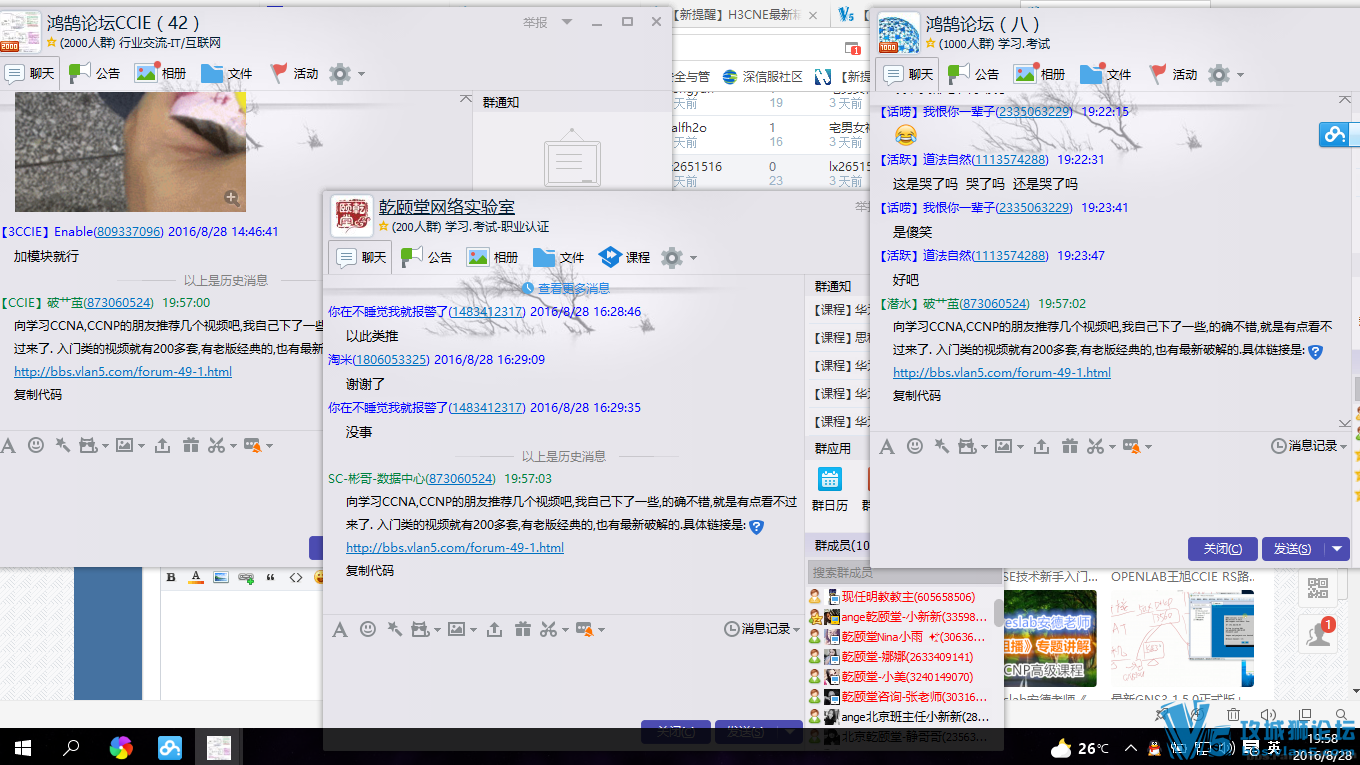The width and height of the screenshot is (1360, 765).
Task: Click scroll-down arrow in 鸿鹄论坛（八） chat
Action: click(1344, 423)
